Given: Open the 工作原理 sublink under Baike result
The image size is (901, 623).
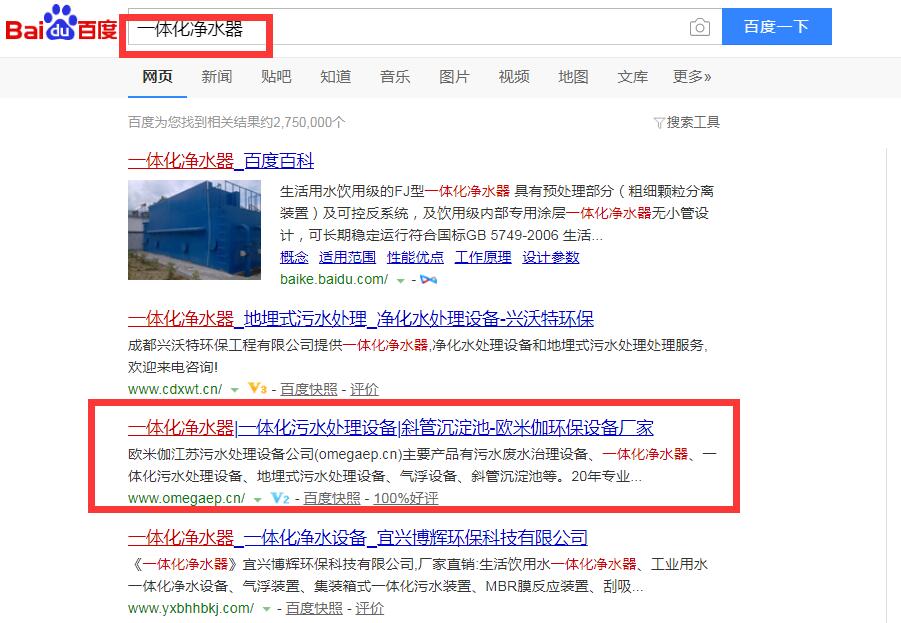Looking at the screenshot, I should point(483,257).
